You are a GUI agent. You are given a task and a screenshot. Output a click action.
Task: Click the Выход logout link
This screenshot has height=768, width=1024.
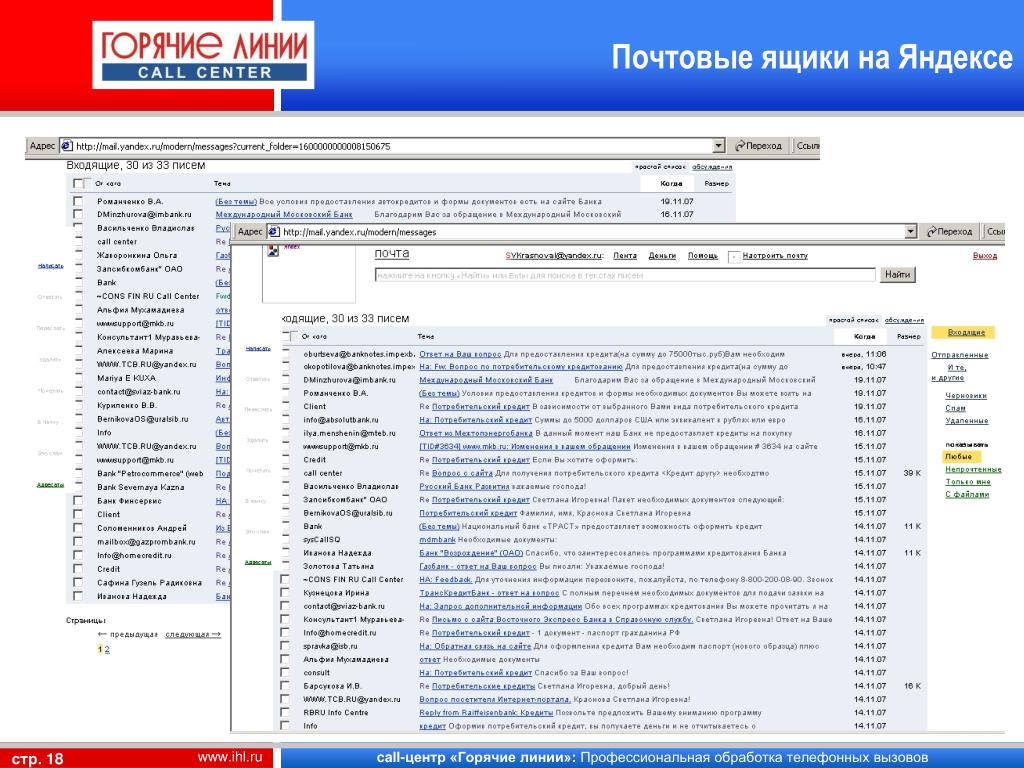point(985,256)
